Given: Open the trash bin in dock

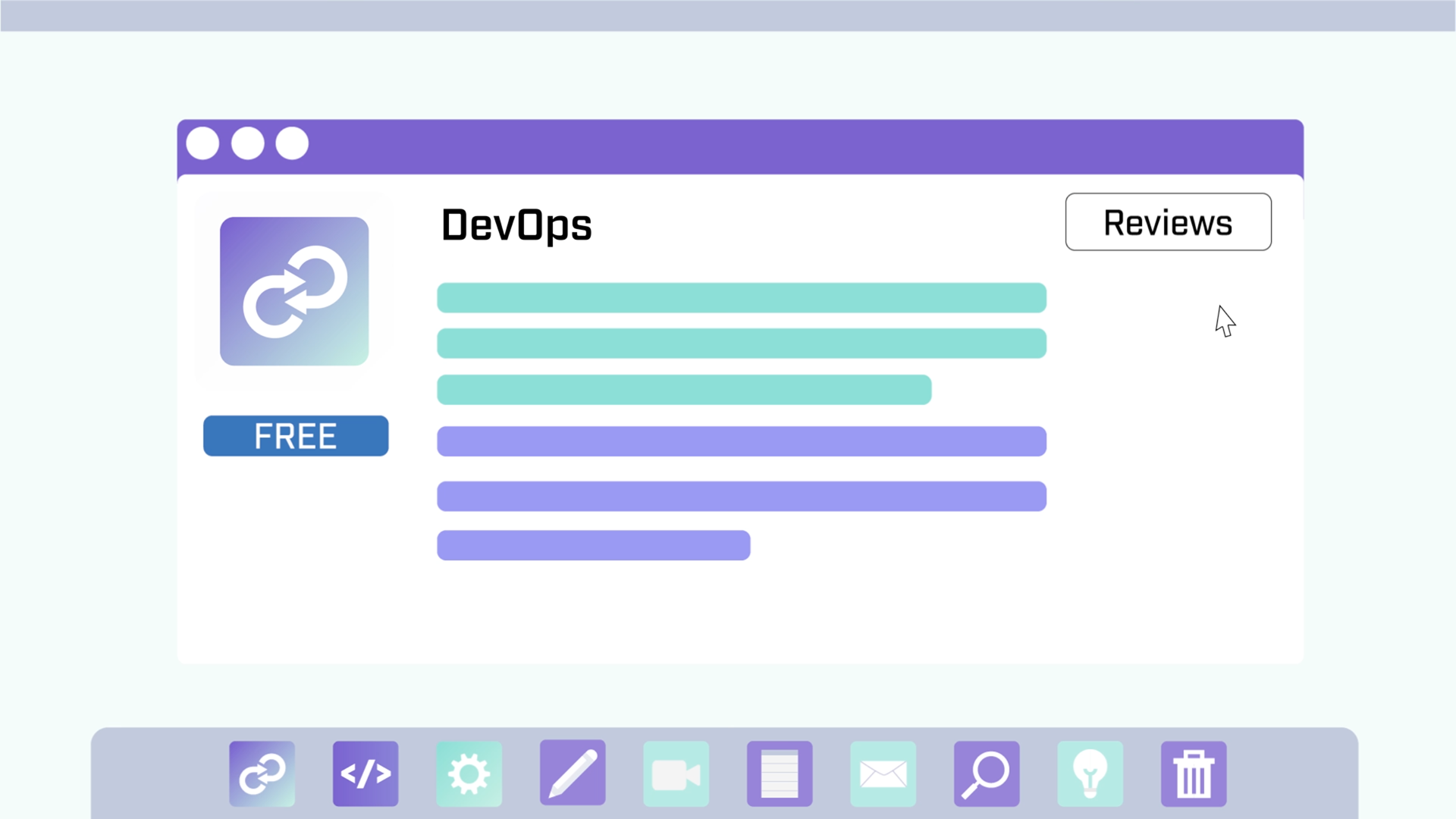Looking at the screenshot, I should (1194, 773).
